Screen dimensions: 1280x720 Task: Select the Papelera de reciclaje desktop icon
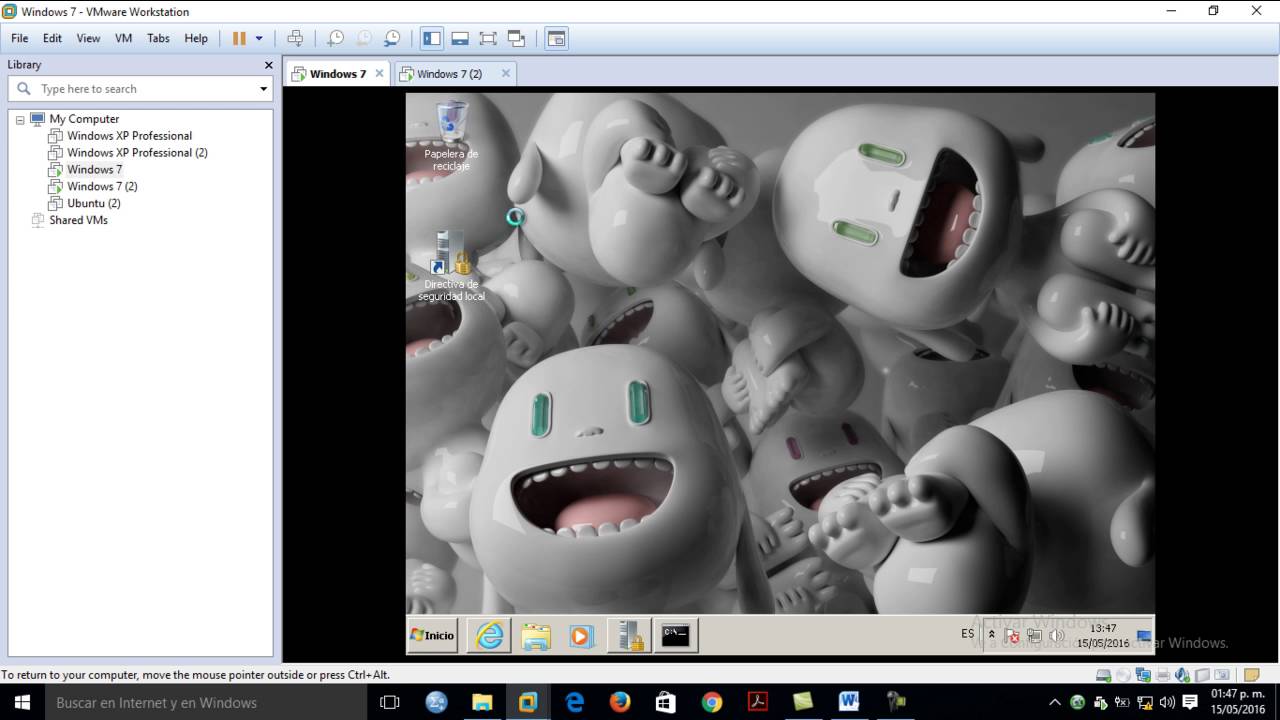point(451,135)
